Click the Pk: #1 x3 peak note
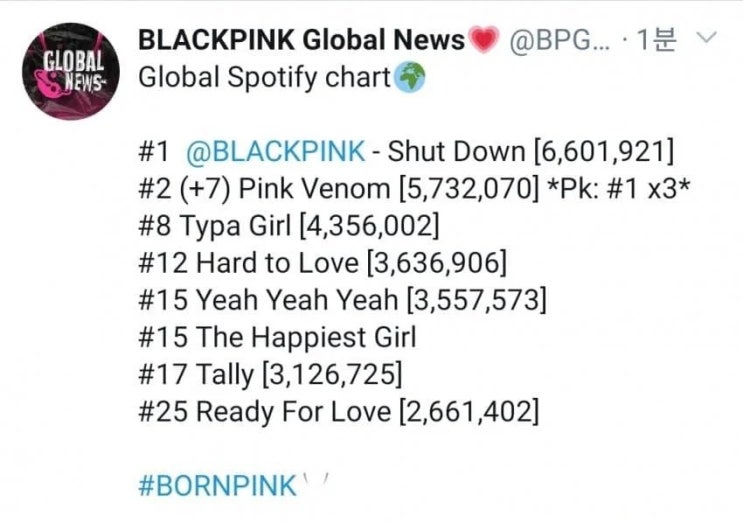Image resolution: width=743 pixels, height=523 pixels. point(618,189)
